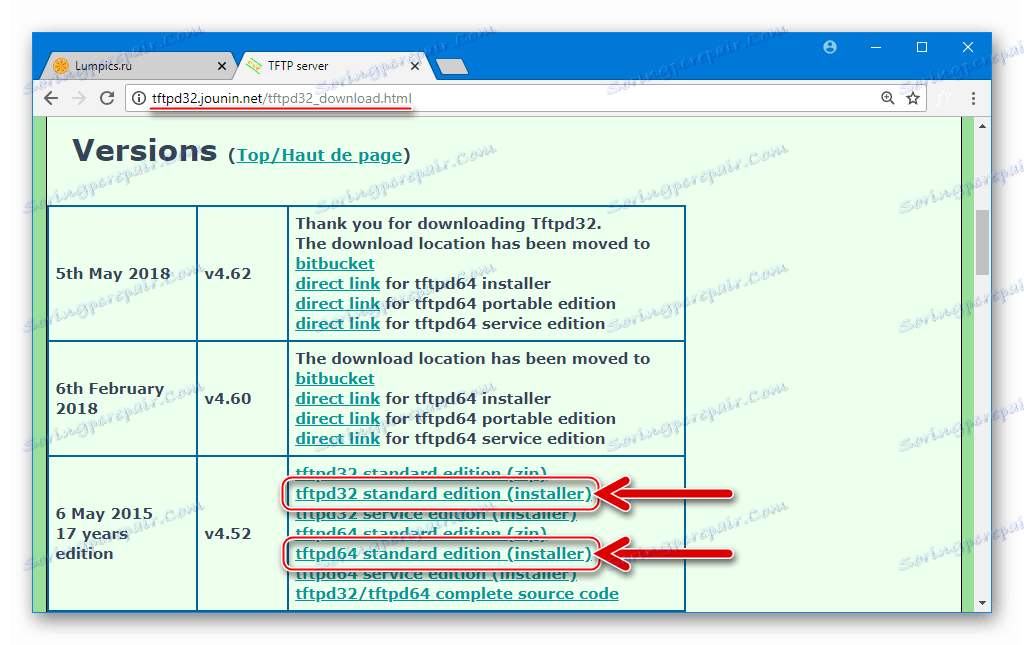
Task: Open tftpd32/tftpd64 complete source code link
Action: tap(457, 594)
